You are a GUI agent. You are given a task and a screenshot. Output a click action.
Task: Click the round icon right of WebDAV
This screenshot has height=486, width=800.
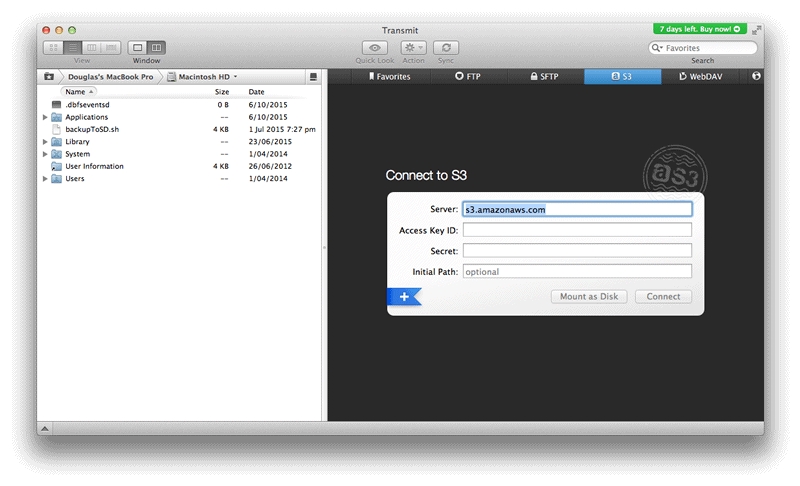pos(756,76)
